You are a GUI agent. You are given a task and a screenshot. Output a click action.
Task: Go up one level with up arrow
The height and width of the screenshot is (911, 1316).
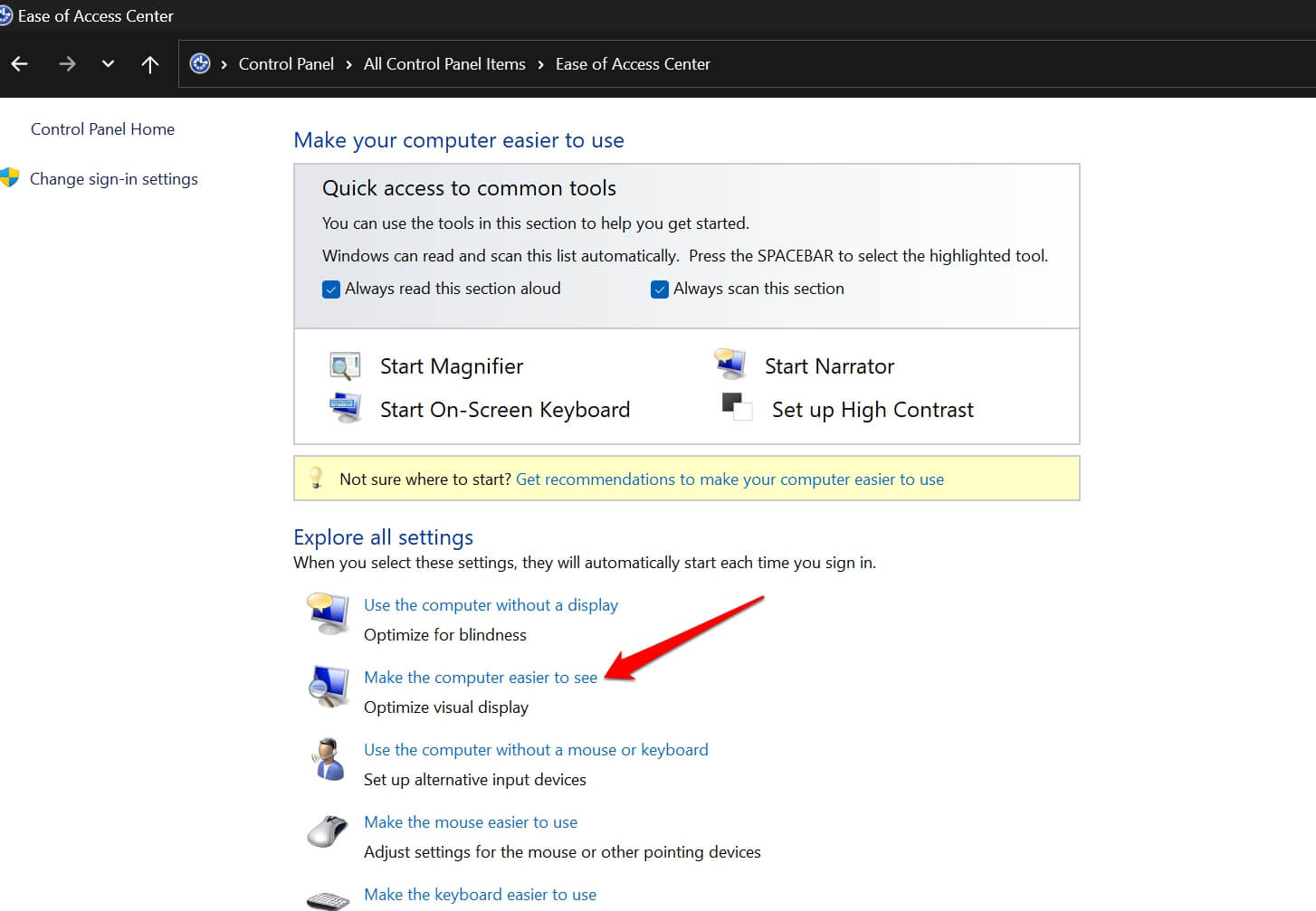coord(150,64)
